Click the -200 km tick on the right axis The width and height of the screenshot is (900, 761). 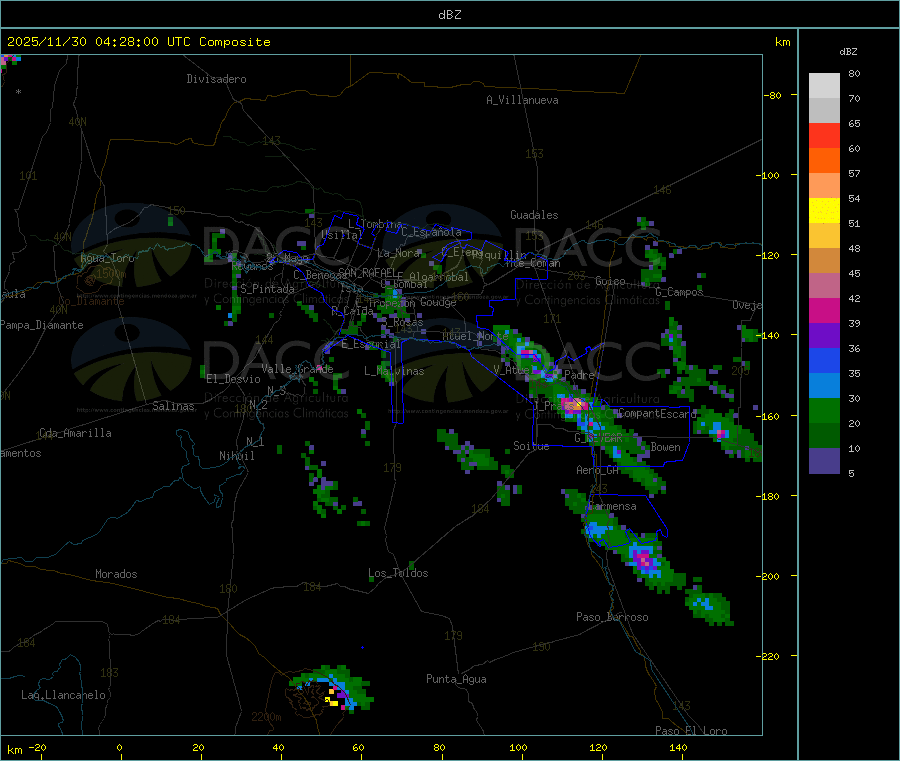[x=768, y=576]
